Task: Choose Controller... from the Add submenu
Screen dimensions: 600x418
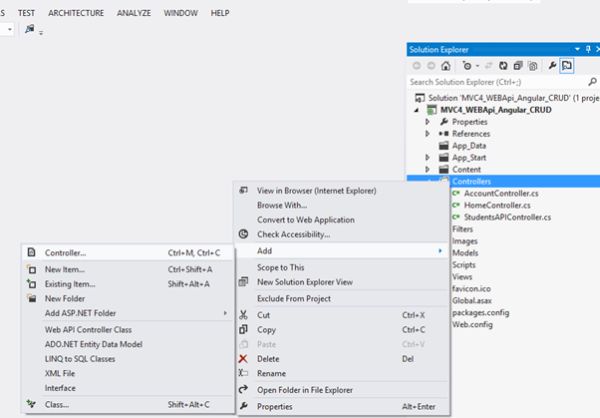Action: click(x=65, y=253)
